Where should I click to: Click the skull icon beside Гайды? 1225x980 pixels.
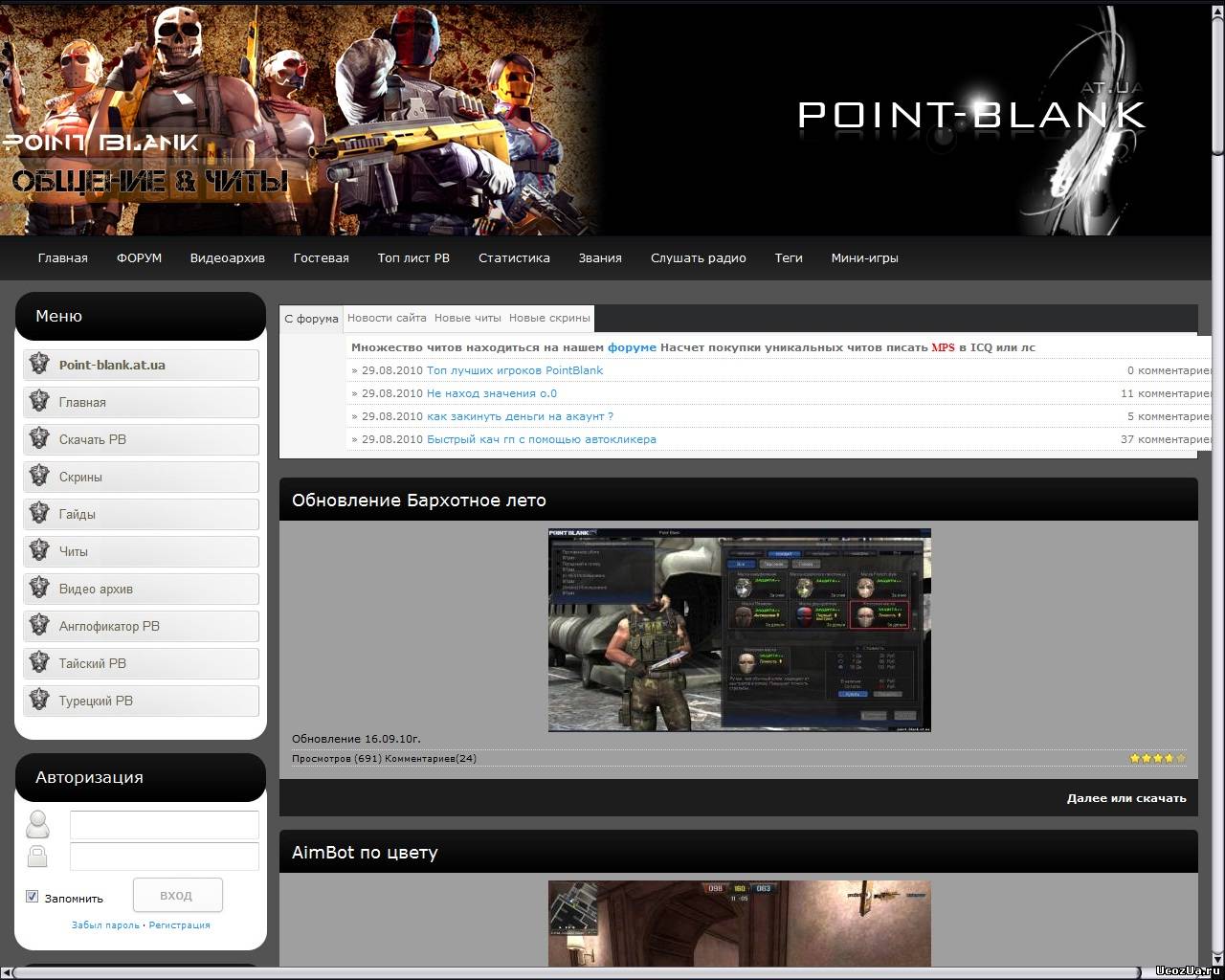39,513
